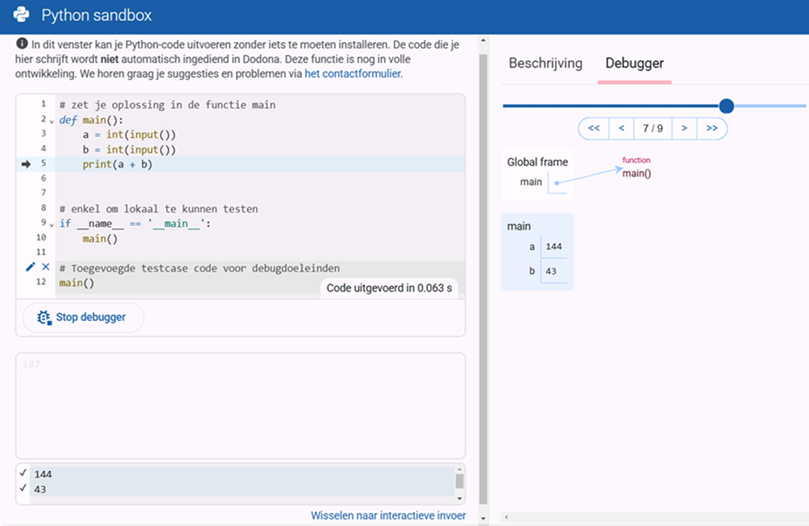The width and height of the screenshot is (809, 526).
Task: Collapse the if __name__ block fold arrow
Action: coord(51,225)
